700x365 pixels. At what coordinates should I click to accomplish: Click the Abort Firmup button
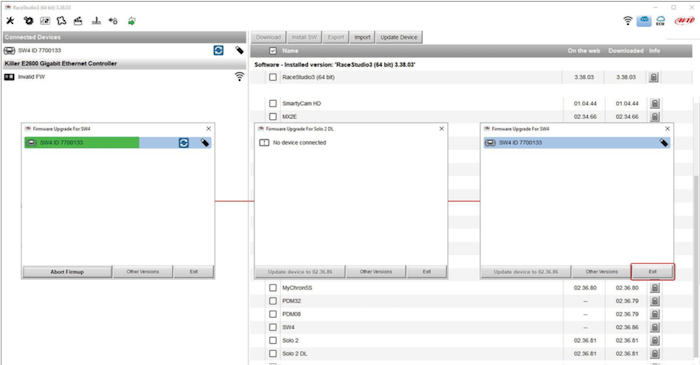click(67, 272)
